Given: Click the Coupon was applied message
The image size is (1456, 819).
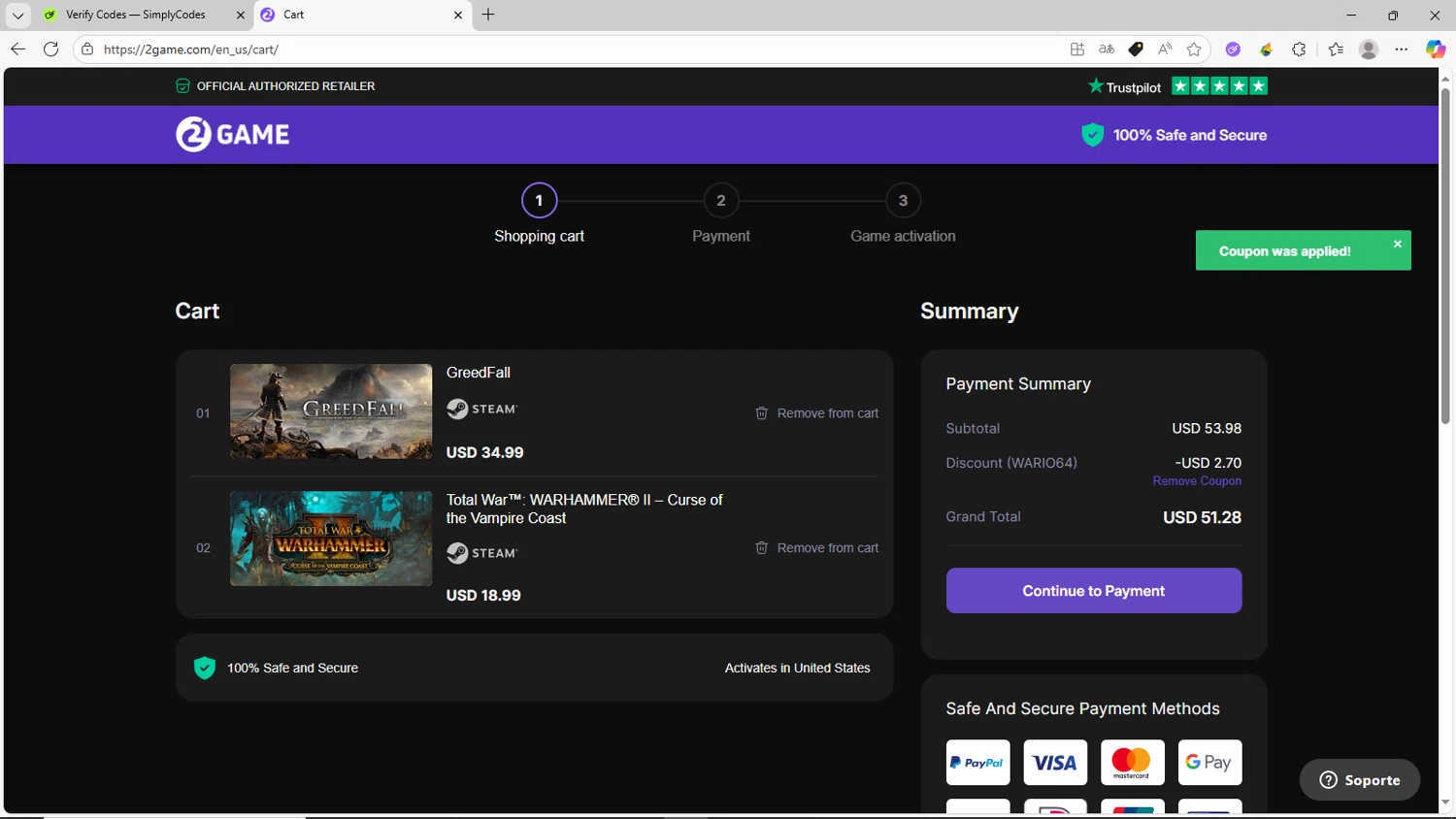Looking at the screenshot, I should 1284,251.
